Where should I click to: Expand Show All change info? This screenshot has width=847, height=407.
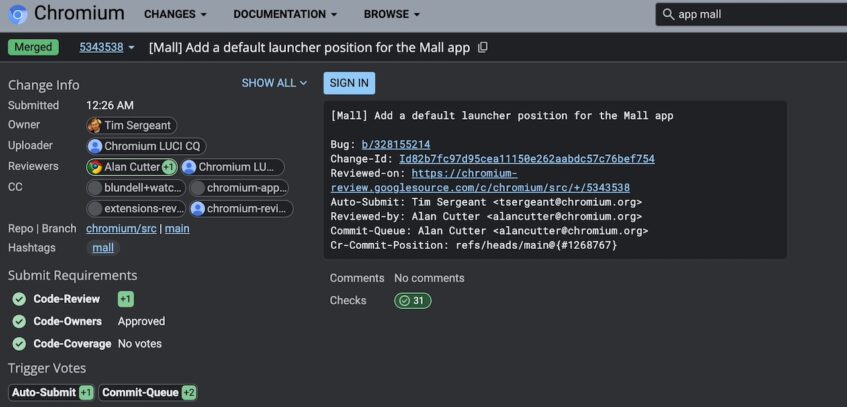pyautogui.click(x=274, y=83)
